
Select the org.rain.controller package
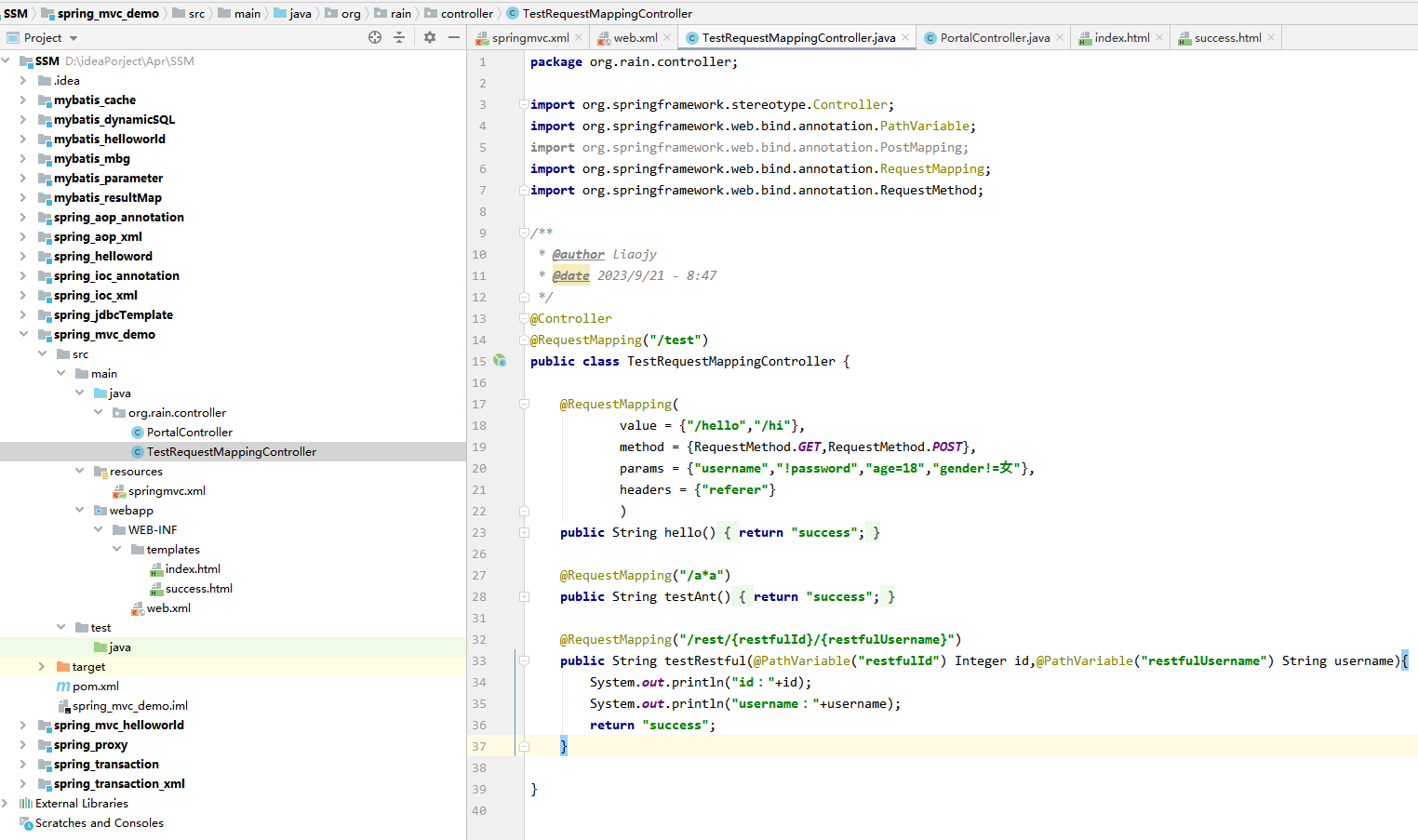click(177, 413)
